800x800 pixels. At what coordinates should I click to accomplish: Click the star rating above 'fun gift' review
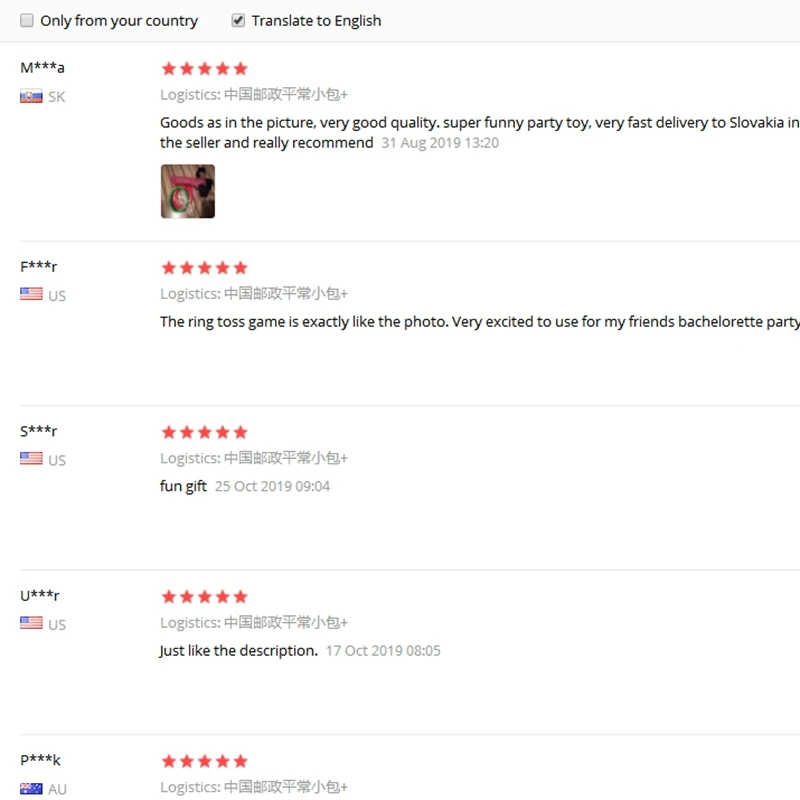[205, 433]
